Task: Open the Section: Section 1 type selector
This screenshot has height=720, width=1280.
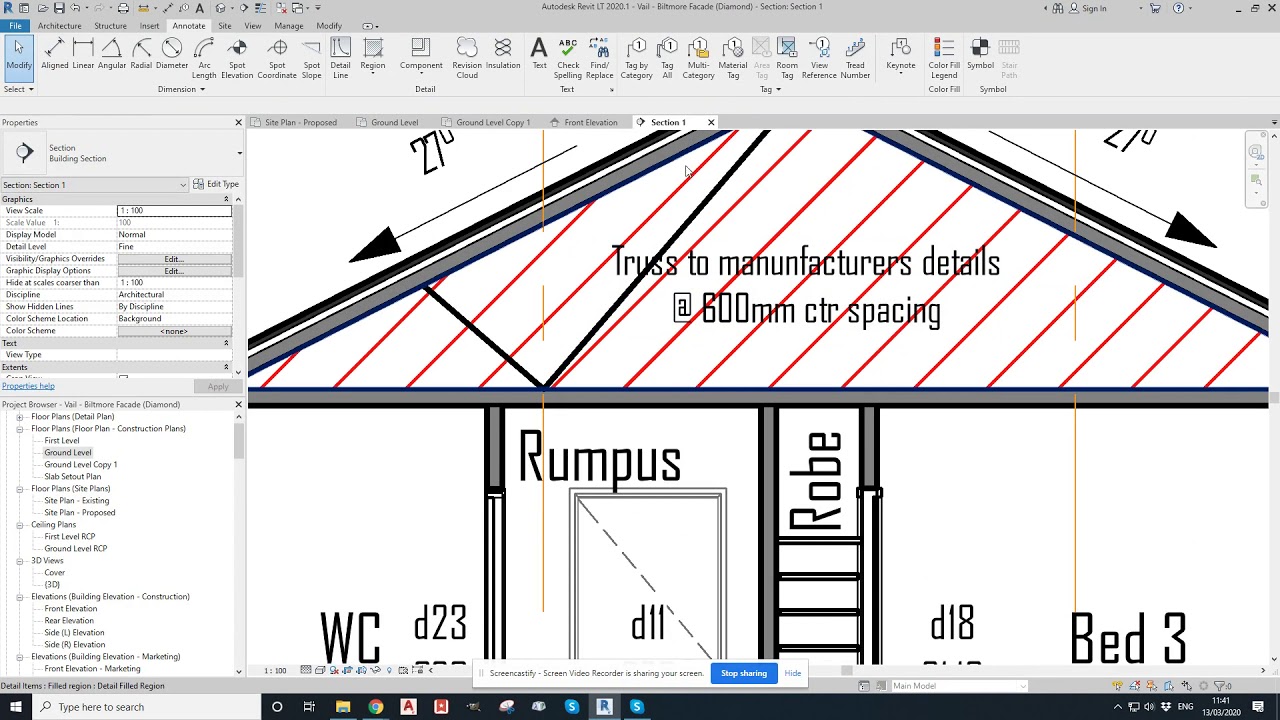Action: tap(94, 185)
